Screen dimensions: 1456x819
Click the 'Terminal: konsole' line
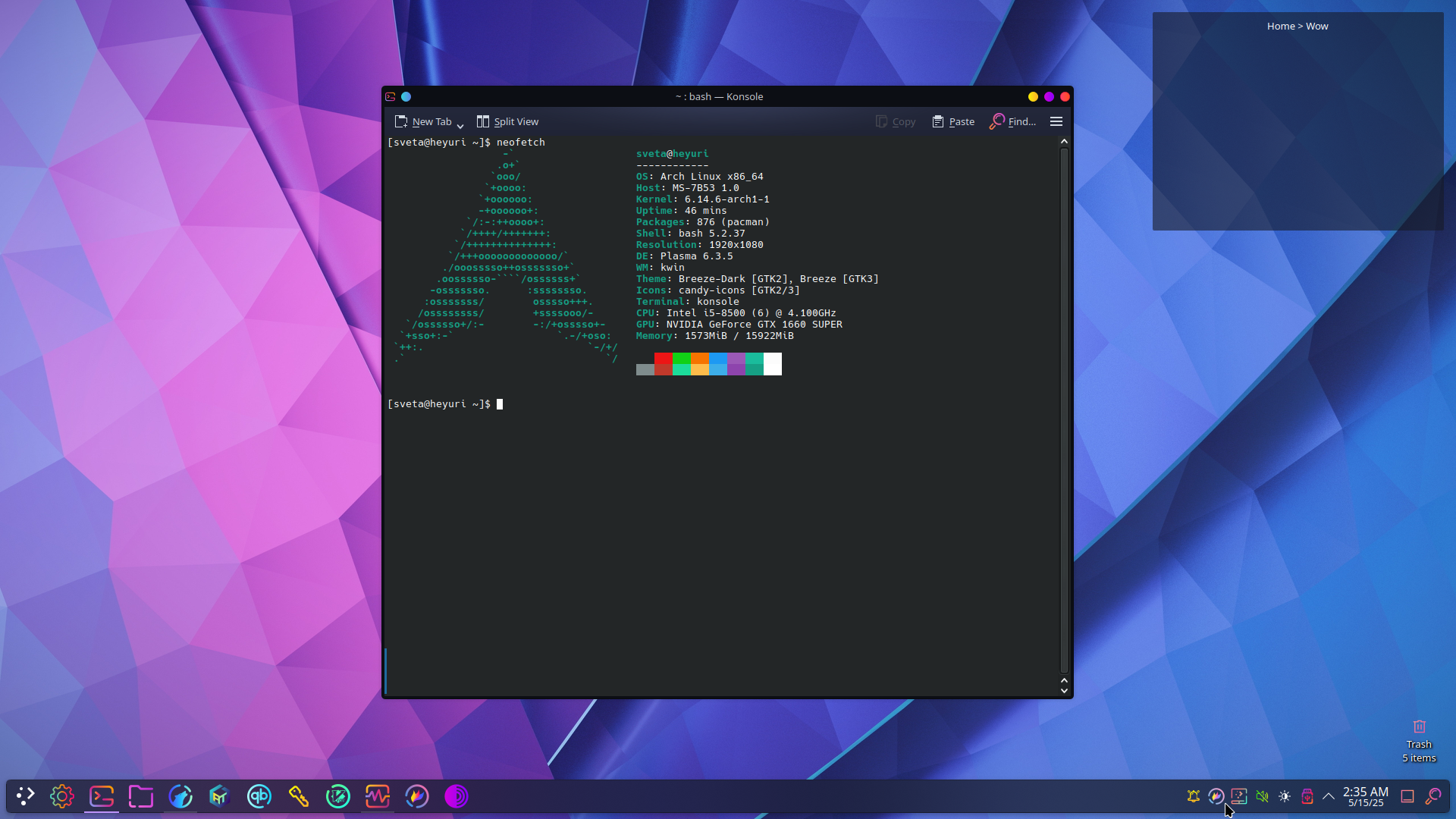pos(688,302)
